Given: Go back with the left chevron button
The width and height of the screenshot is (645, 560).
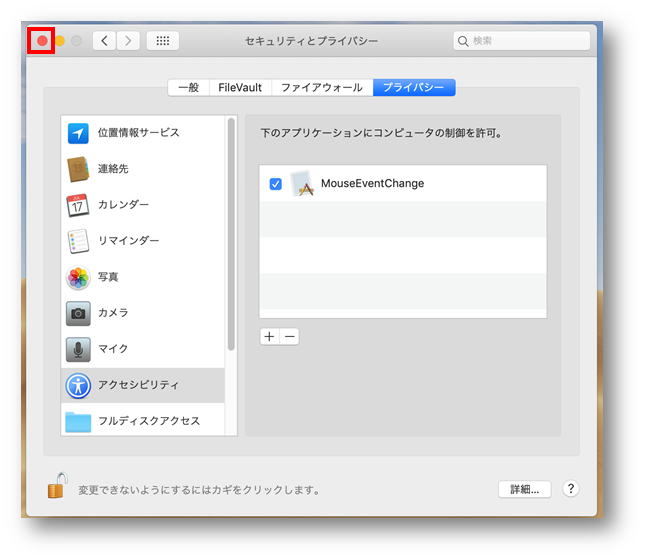Looking at the screenshot, I should tap(104, 41).
